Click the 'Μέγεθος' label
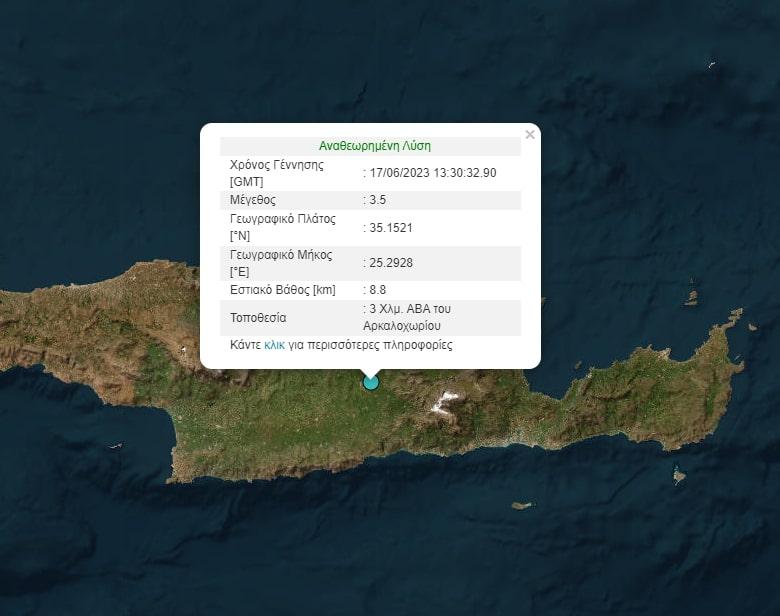This screenshot has height=616, width=780. click(x=252, y=200)
